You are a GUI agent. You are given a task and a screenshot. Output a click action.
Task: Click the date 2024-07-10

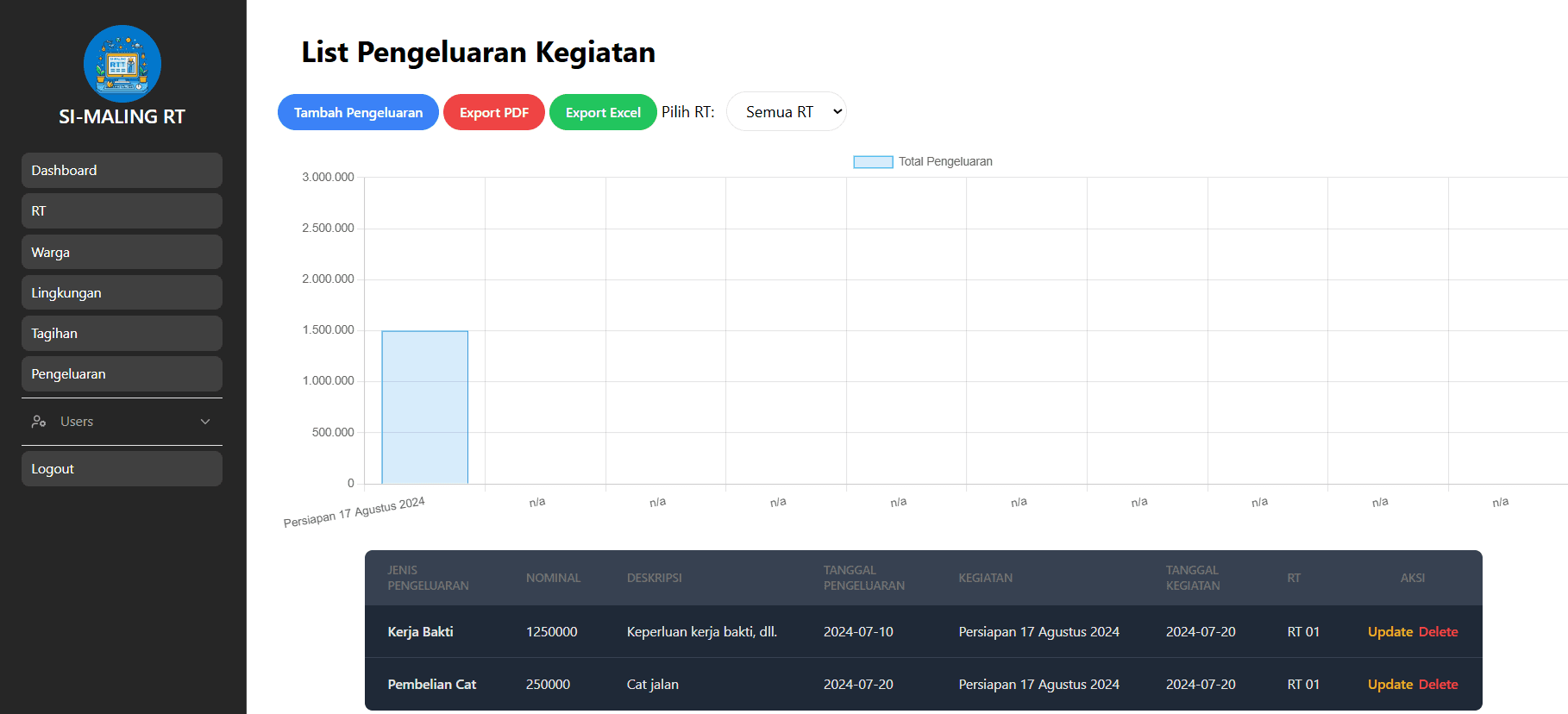pos(858,632)
